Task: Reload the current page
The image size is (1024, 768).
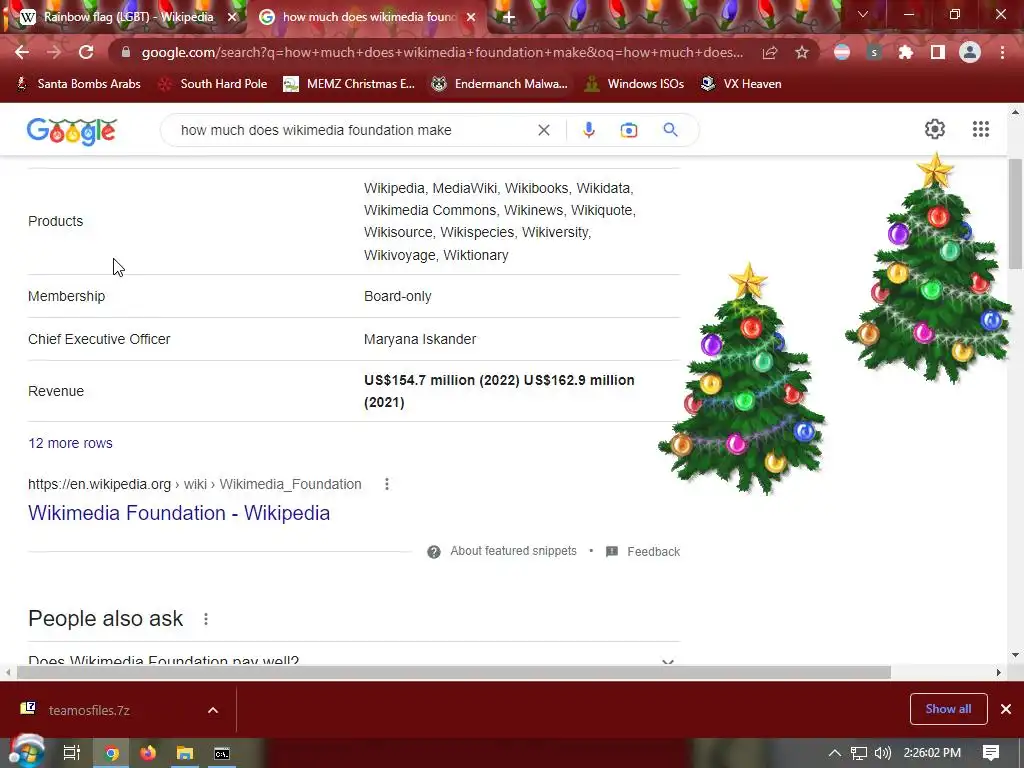Action: 86,52
